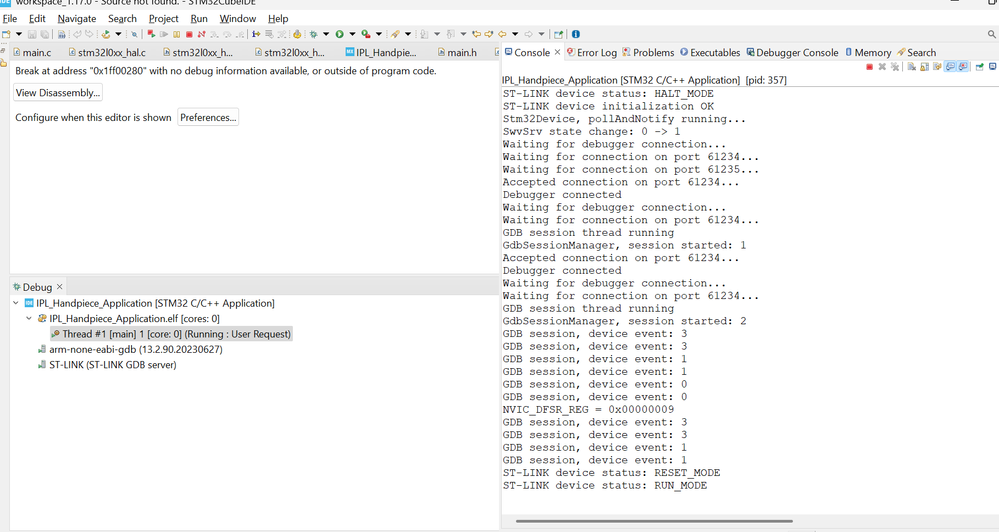Viewport: 999px width, 532px height.
Task: Suspend the running debug session
Action: point(176,34)
